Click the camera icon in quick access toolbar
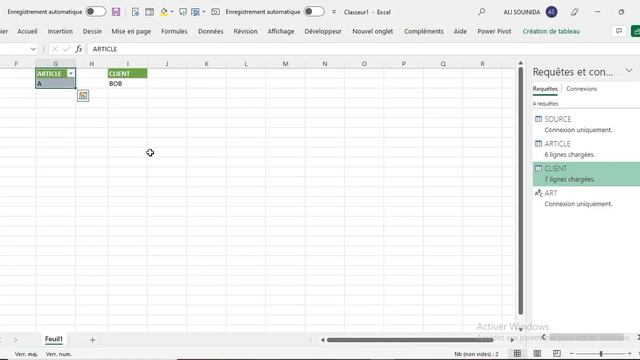 coord(215,12)
